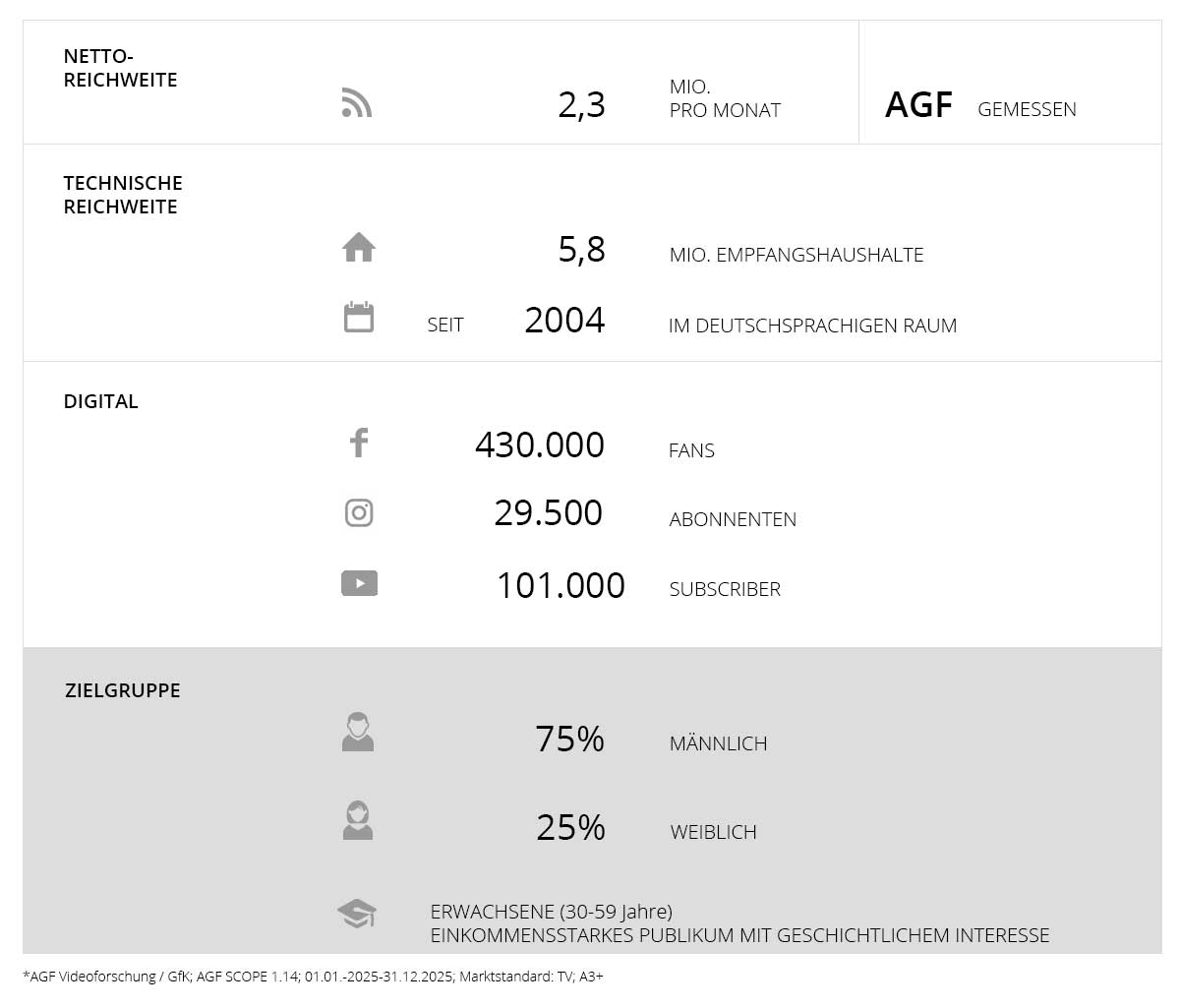Image resolution: width=1180 pixels, height=1008 pixels.
Task: Click the calendar icon beside SEIT
Action: click(359, 318)
